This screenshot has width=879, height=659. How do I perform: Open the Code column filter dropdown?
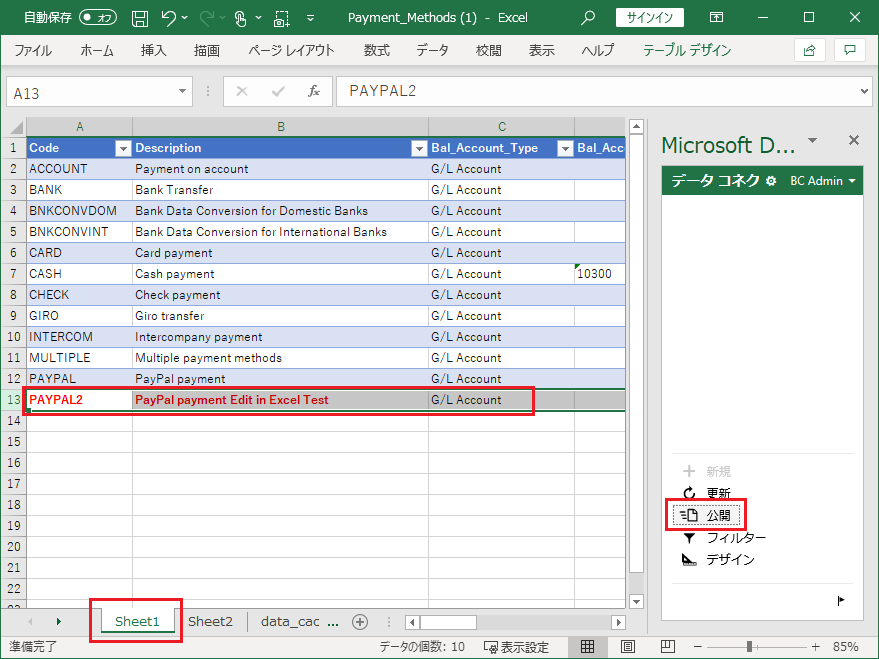tap(123, 148)
